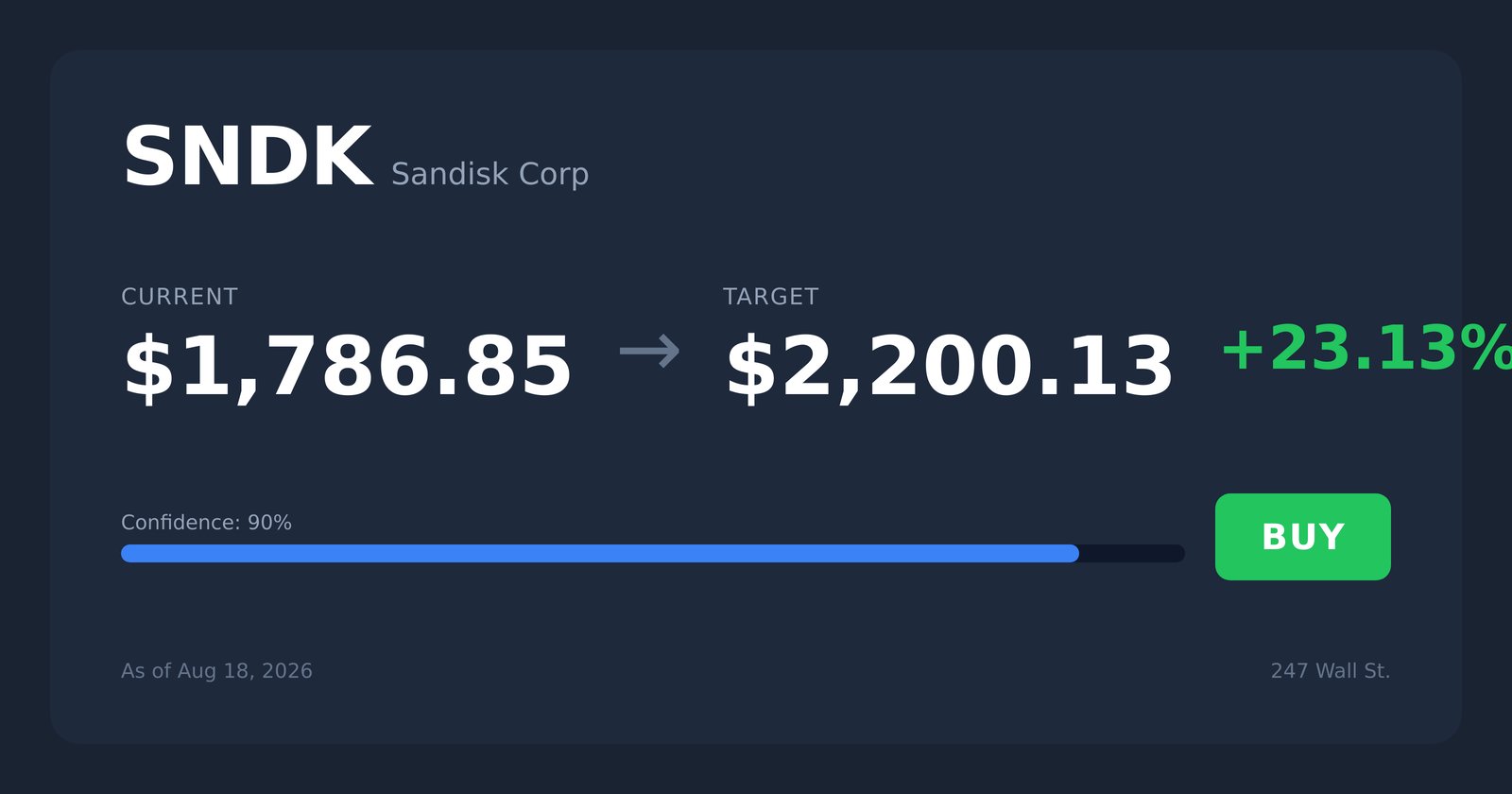Click the Confidence: 90% label
This screenshot has width=1512, height=794.
[206, 523]
